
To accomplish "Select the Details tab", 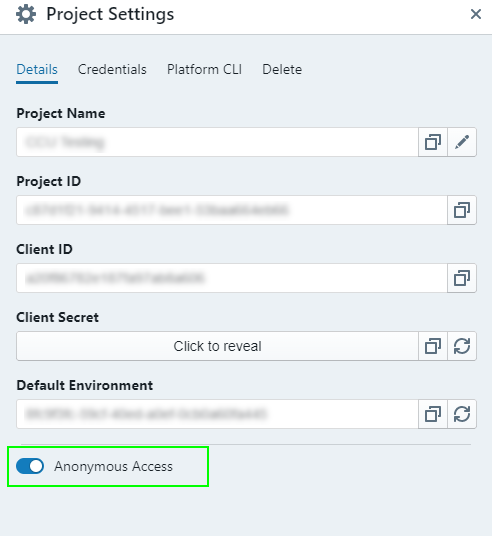I will 37,69.
